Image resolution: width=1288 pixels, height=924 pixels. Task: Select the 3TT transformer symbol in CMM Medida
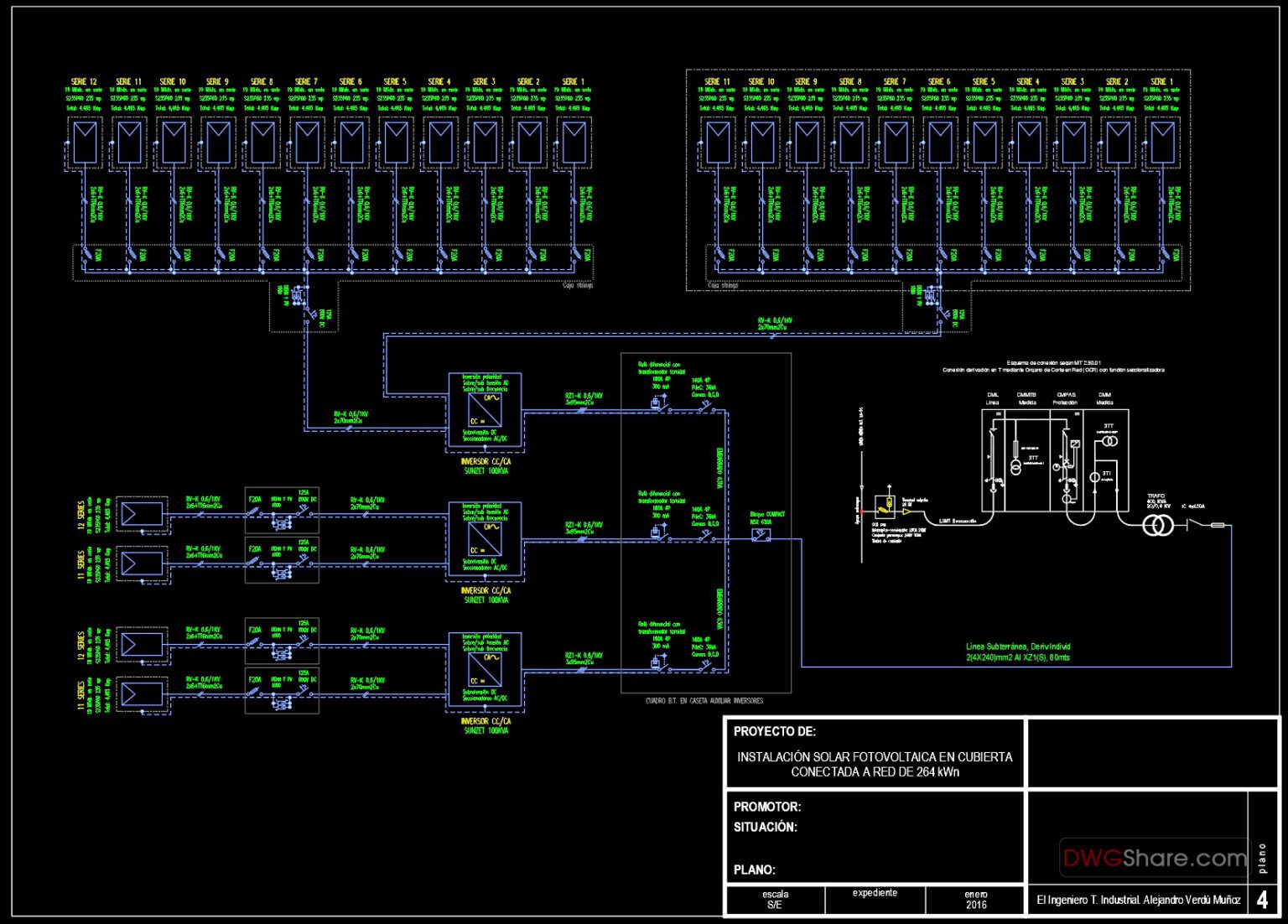1109,439
